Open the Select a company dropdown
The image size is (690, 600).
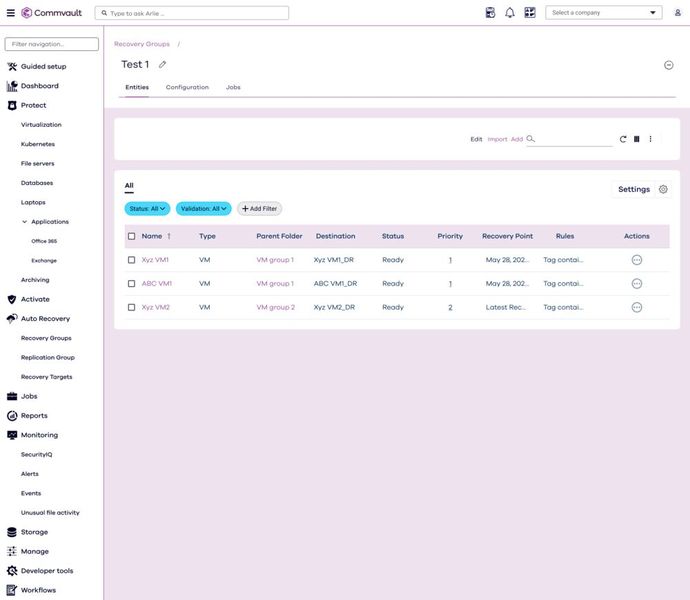(x=604, y=13)
